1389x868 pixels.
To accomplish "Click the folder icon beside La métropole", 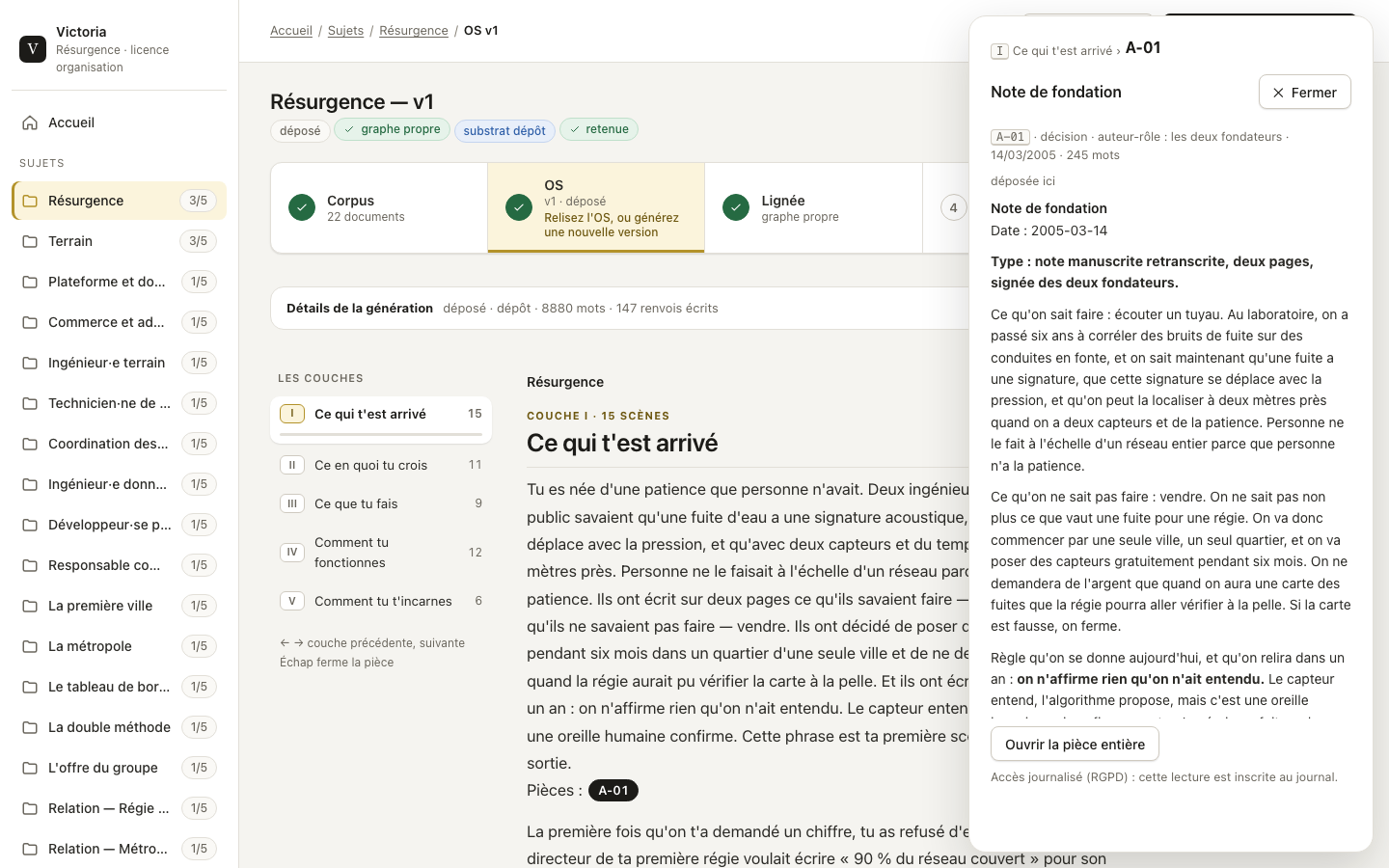I will (x=30, y=646).
